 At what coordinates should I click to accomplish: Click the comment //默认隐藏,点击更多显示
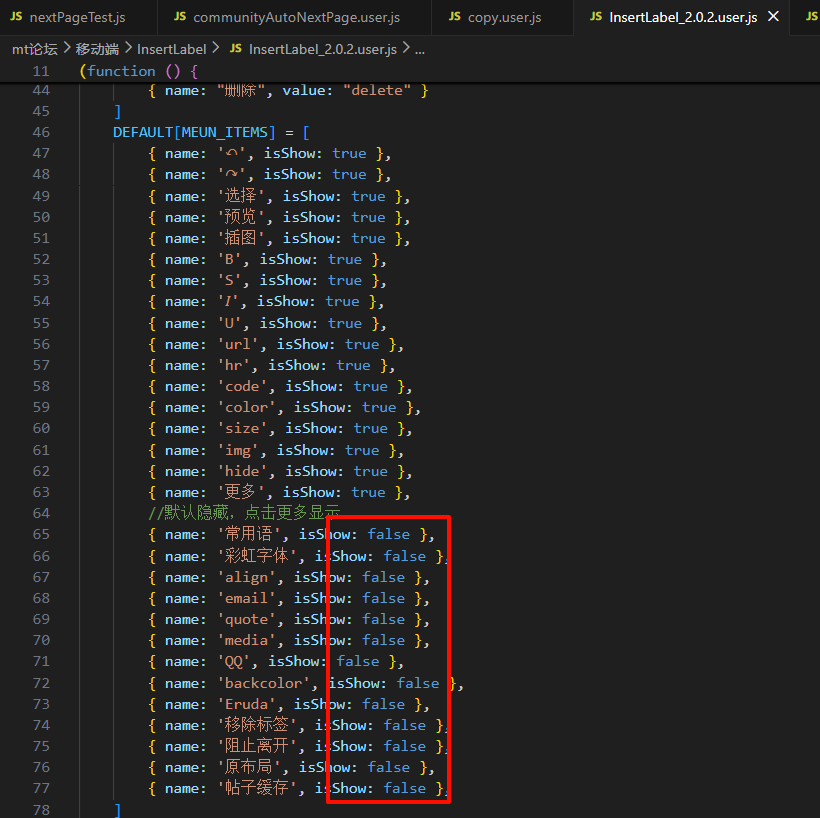click(x=244, y=513)
